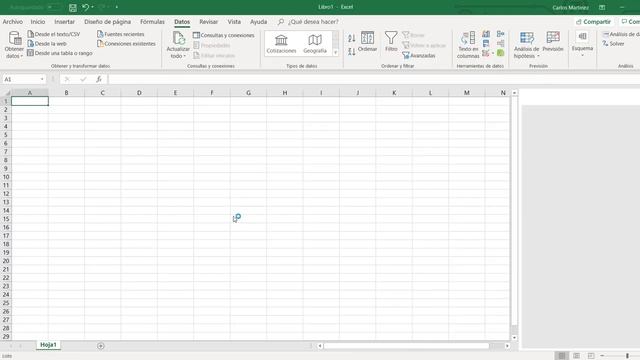The height and width of the screenshot is (360, 640).
Task: Click the Insert Function fx icon
Action: coord(99,79)
